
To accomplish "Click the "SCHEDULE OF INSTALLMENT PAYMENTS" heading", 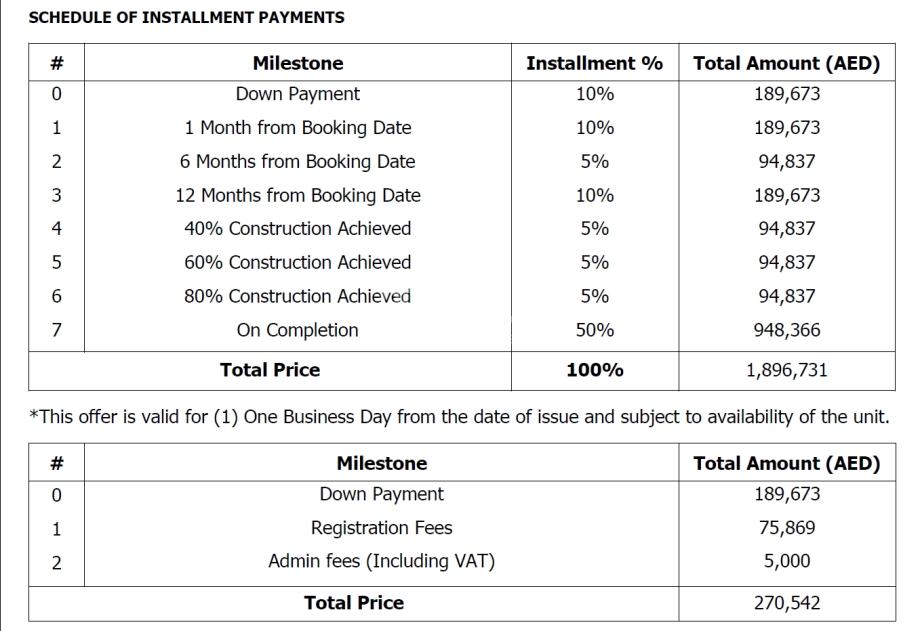I will tap(187, 17).
